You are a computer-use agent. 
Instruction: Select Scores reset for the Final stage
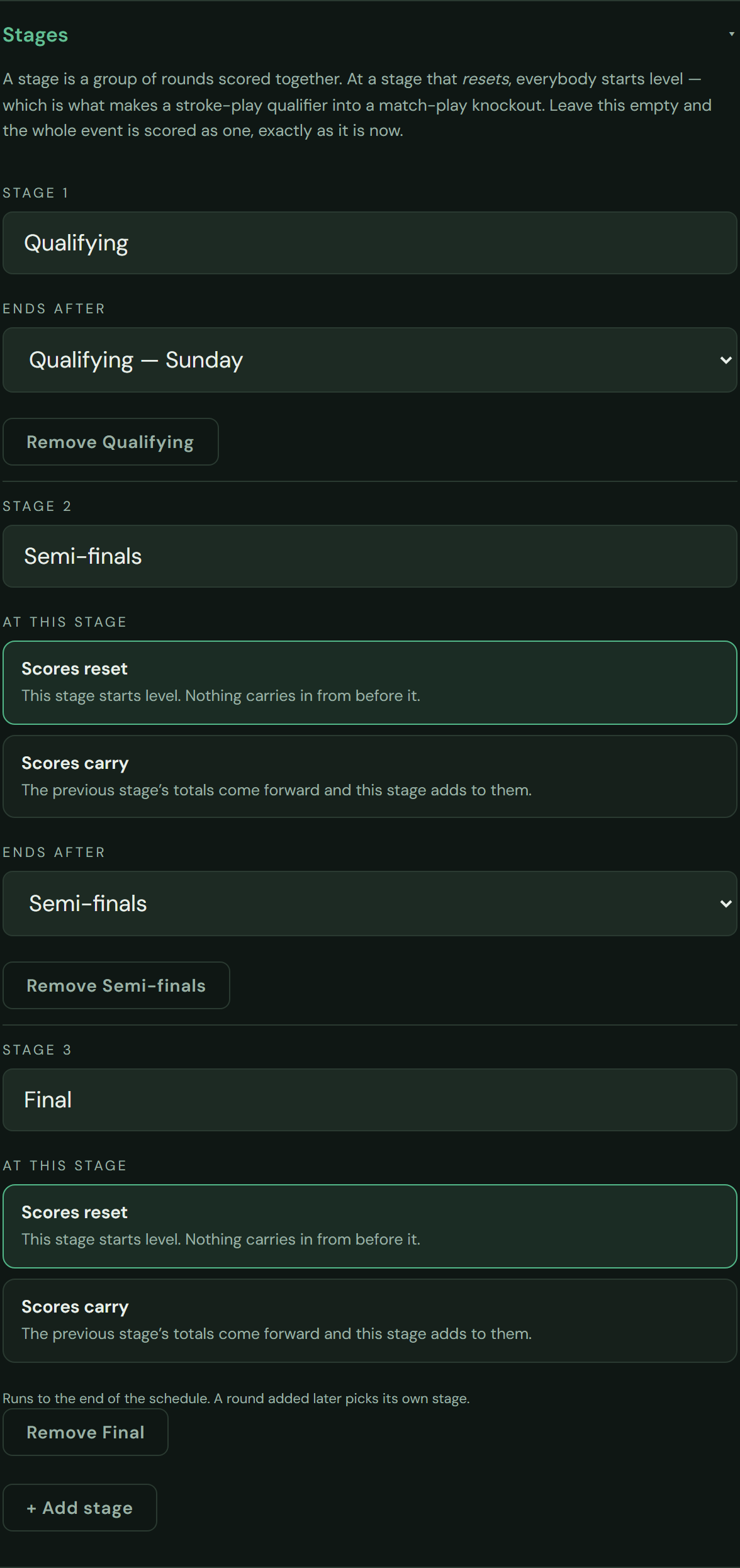tap(370, 1226)
